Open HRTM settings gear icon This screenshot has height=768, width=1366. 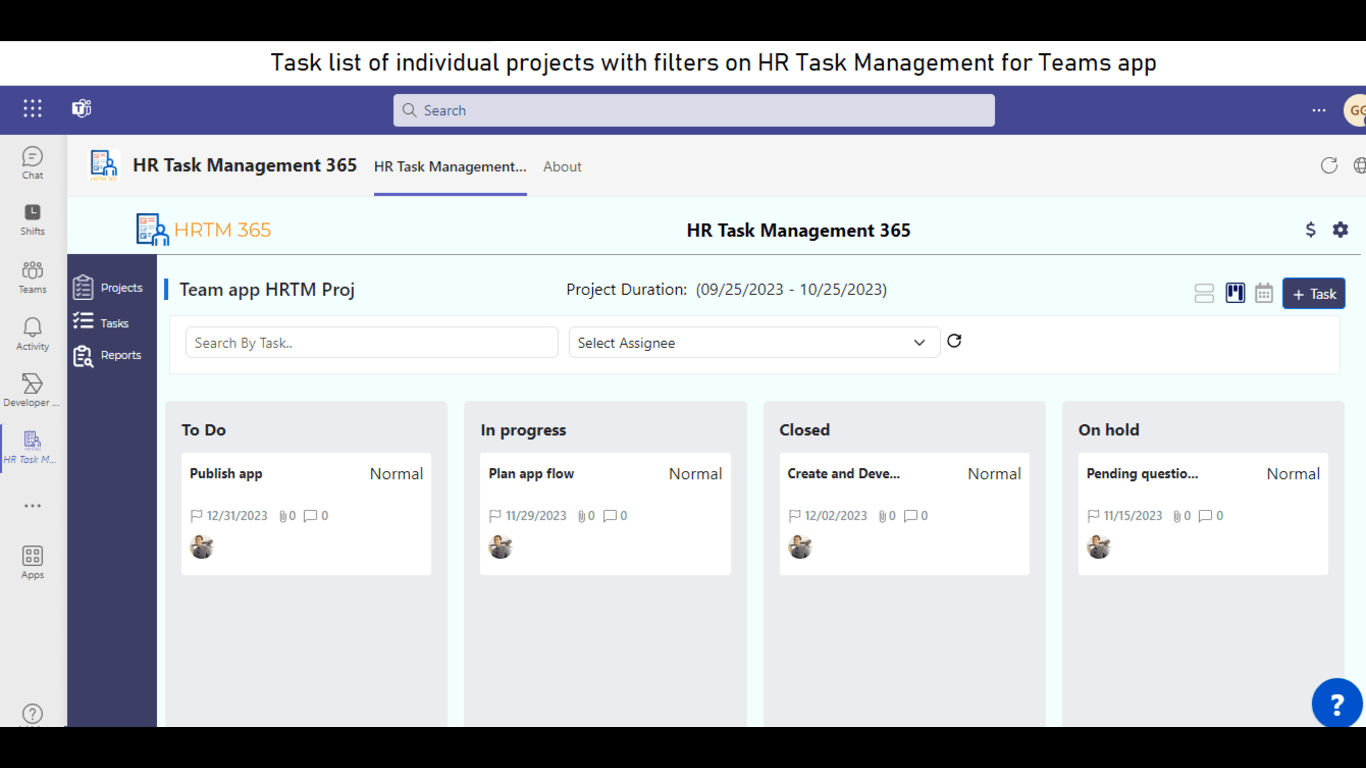(x=1340, y=230)
